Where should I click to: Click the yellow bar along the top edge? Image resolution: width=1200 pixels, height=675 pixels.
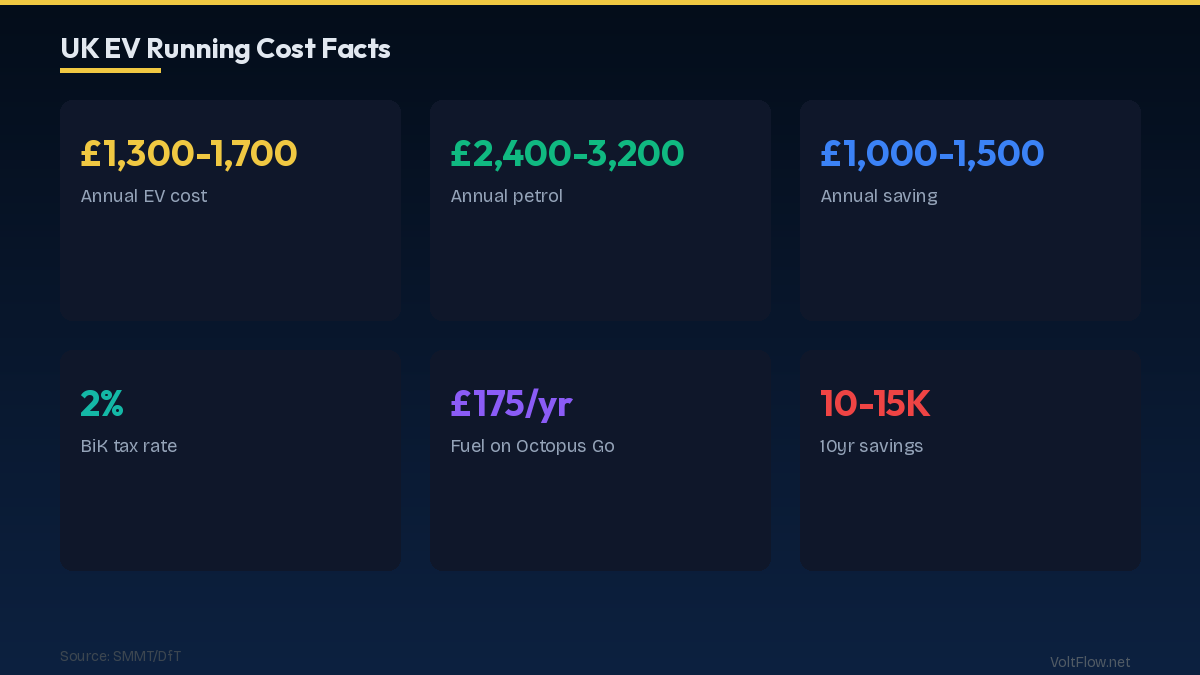pos(600,2)
